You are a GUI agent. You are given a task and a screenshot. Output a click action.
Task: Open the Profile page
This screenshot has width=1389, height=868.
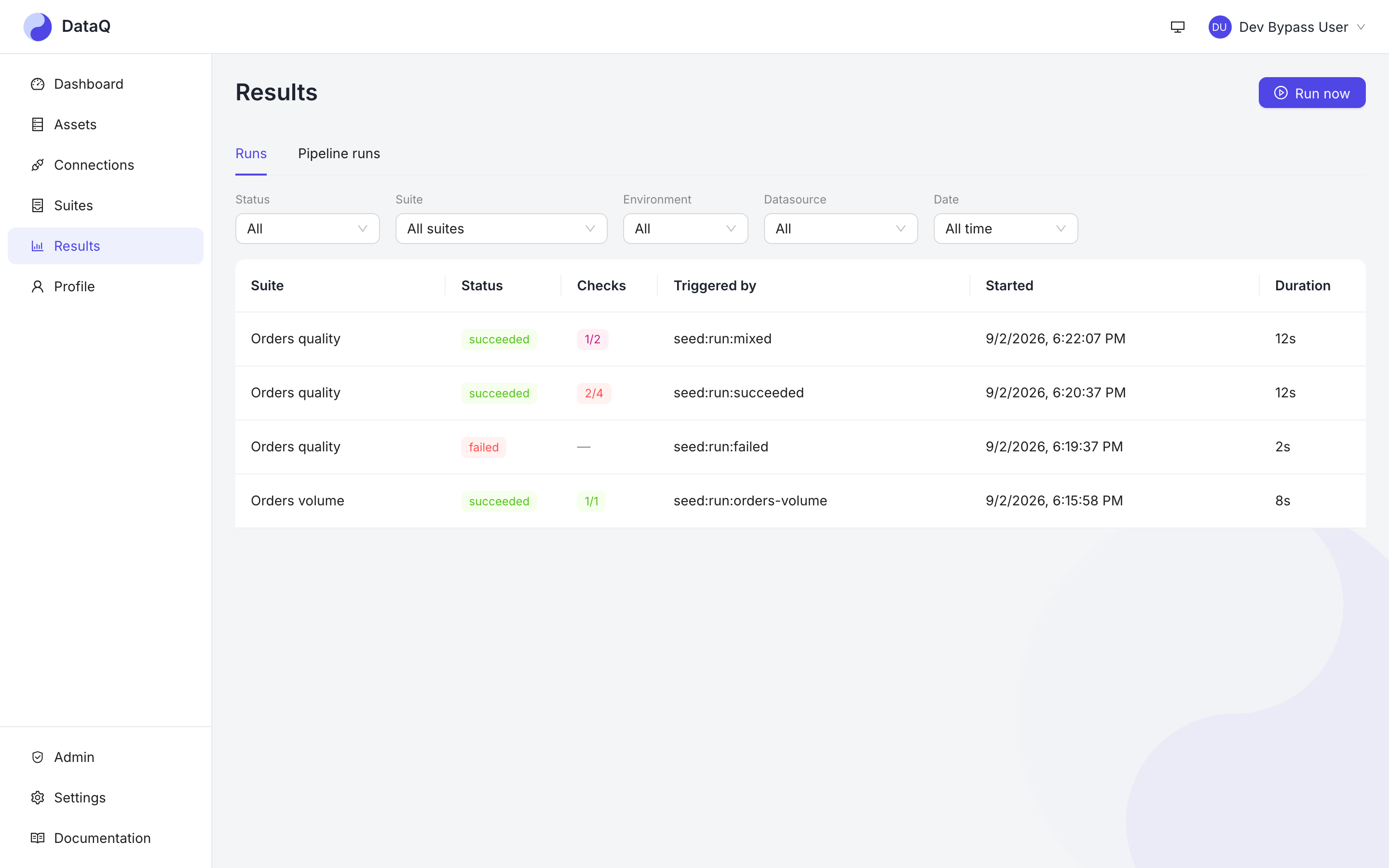(106, 286)
